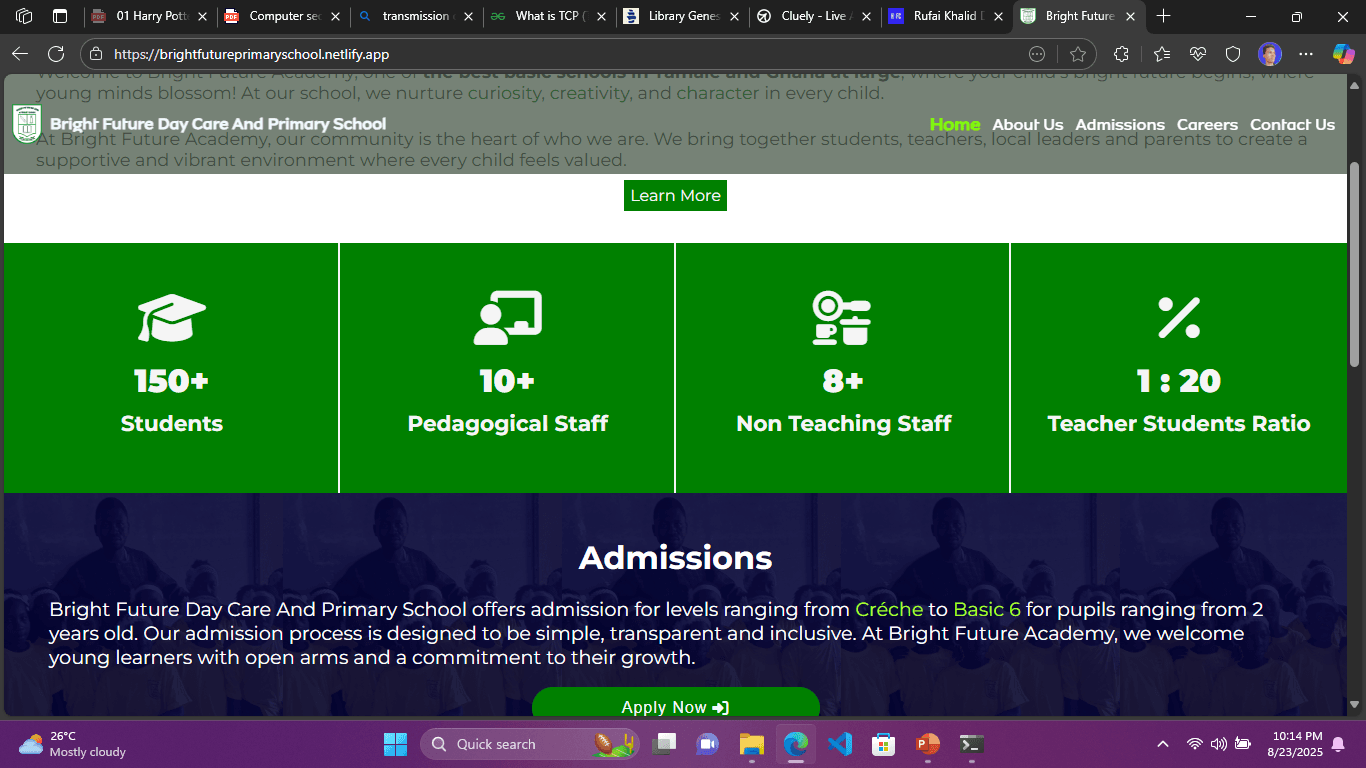Image resolution: width=1366 pixels, height=768 pixels.
Task: Click the bookmark star in the address bar
Action: pyautogui.click(x=1077, y=54)
